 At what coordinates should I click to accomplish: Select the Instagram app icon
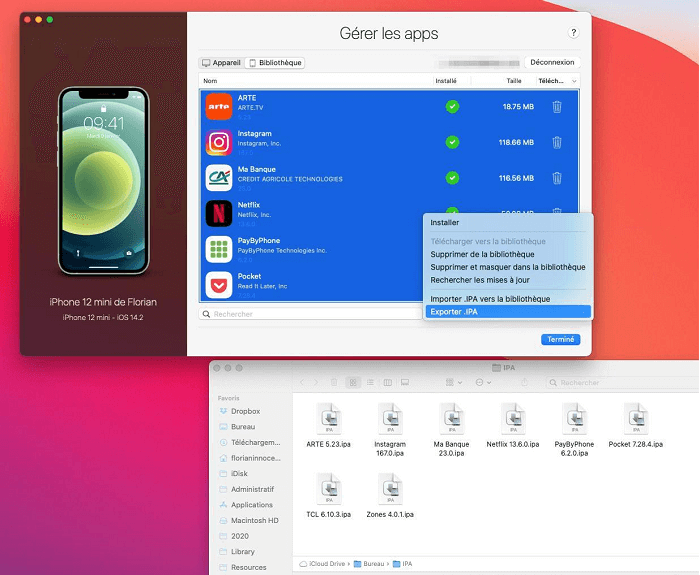[x=219, y=142]
